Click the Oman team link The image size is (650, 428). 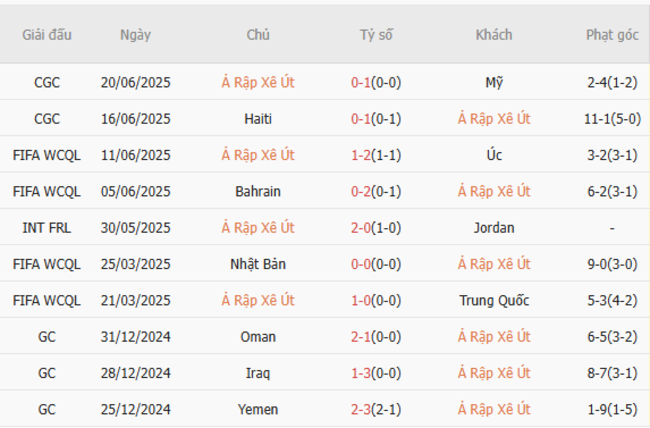point(258,337)
